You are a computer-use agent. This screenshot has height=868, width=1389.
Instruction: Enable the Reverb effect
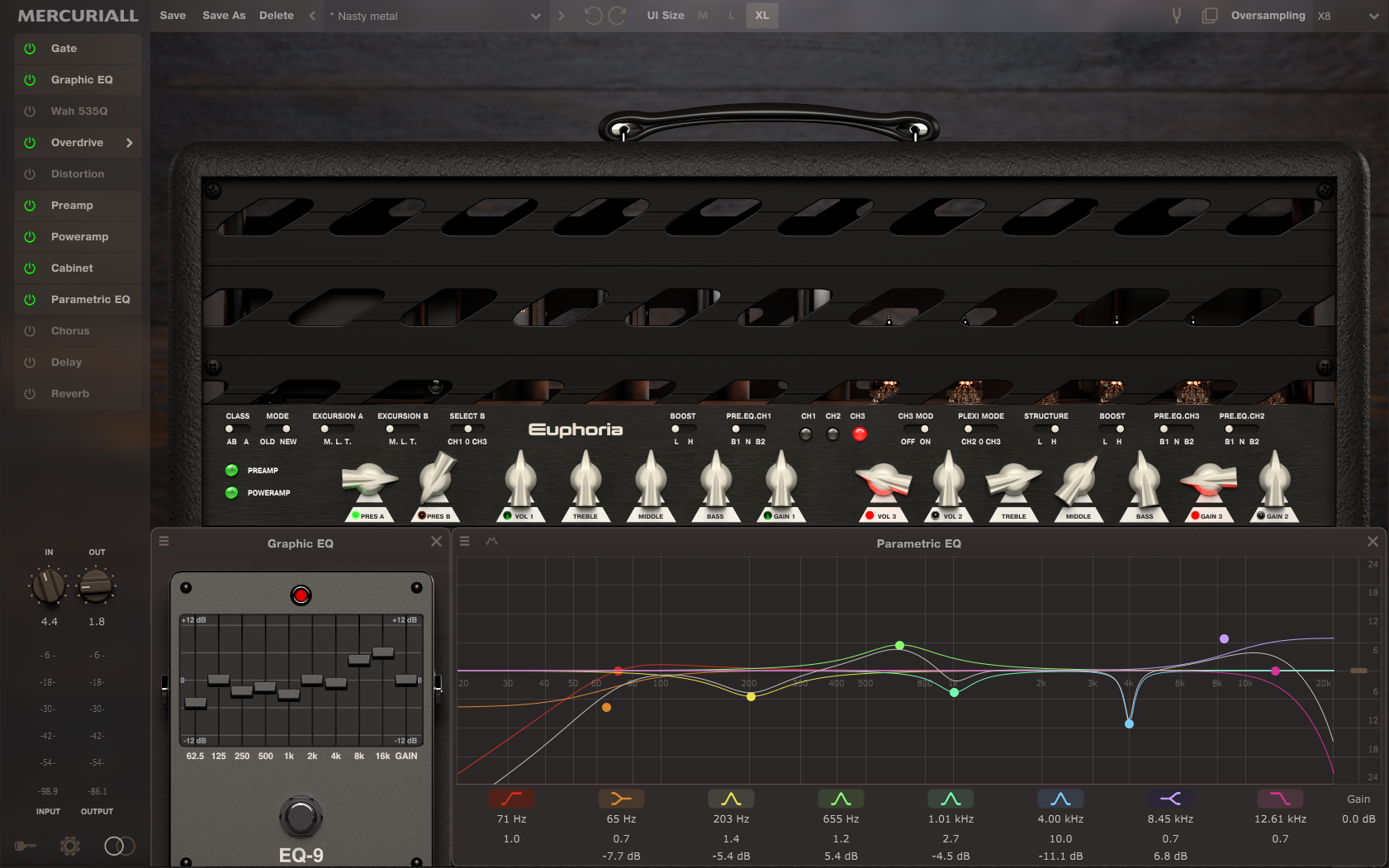(31, 393)
